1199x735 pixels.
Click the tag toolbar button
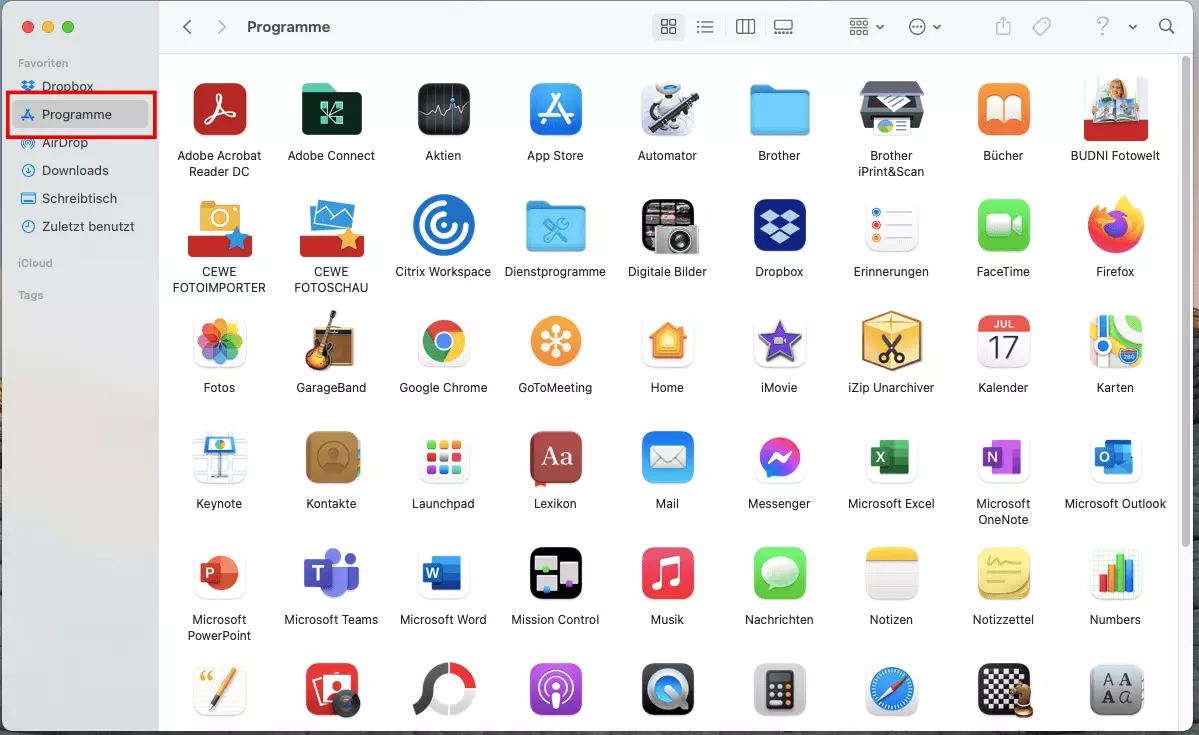click(1041, 27)
